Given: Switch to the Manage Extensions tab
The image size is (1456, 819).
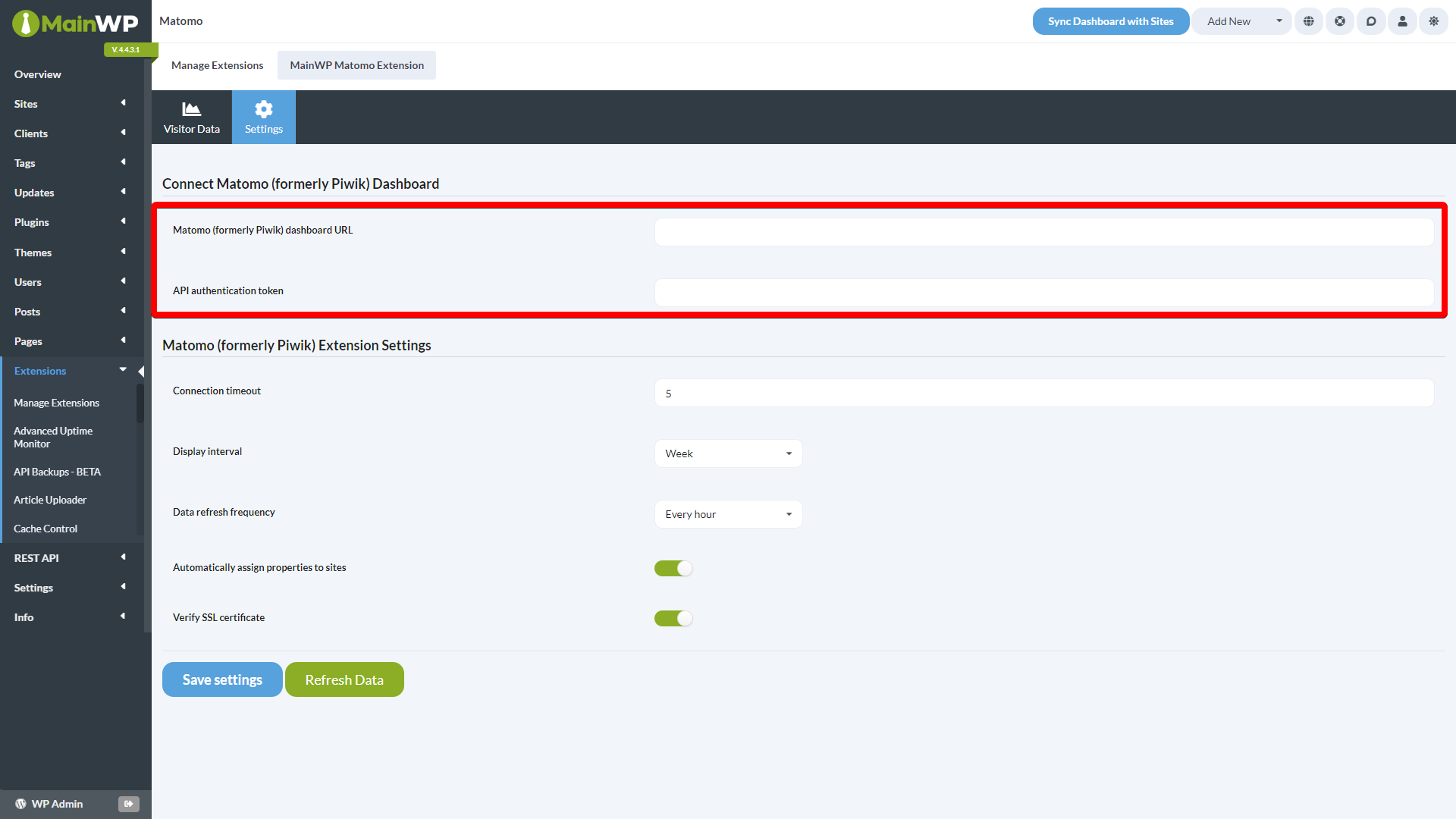Looking at the screenshot, I should [217, 65].
